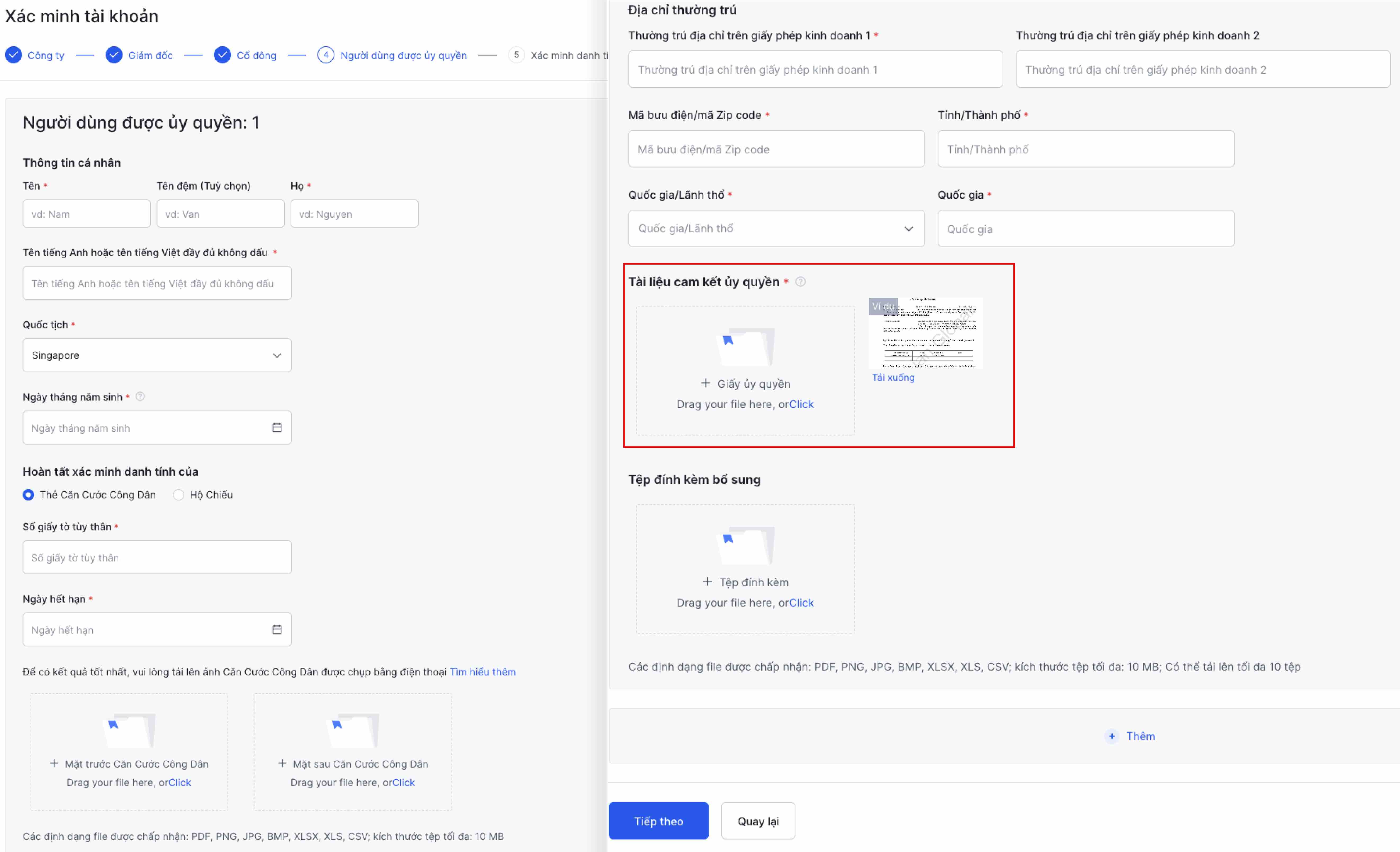
Task: Select Hộ Chiếu radio option
Action: pyautogui.click(x=178, y=494)
